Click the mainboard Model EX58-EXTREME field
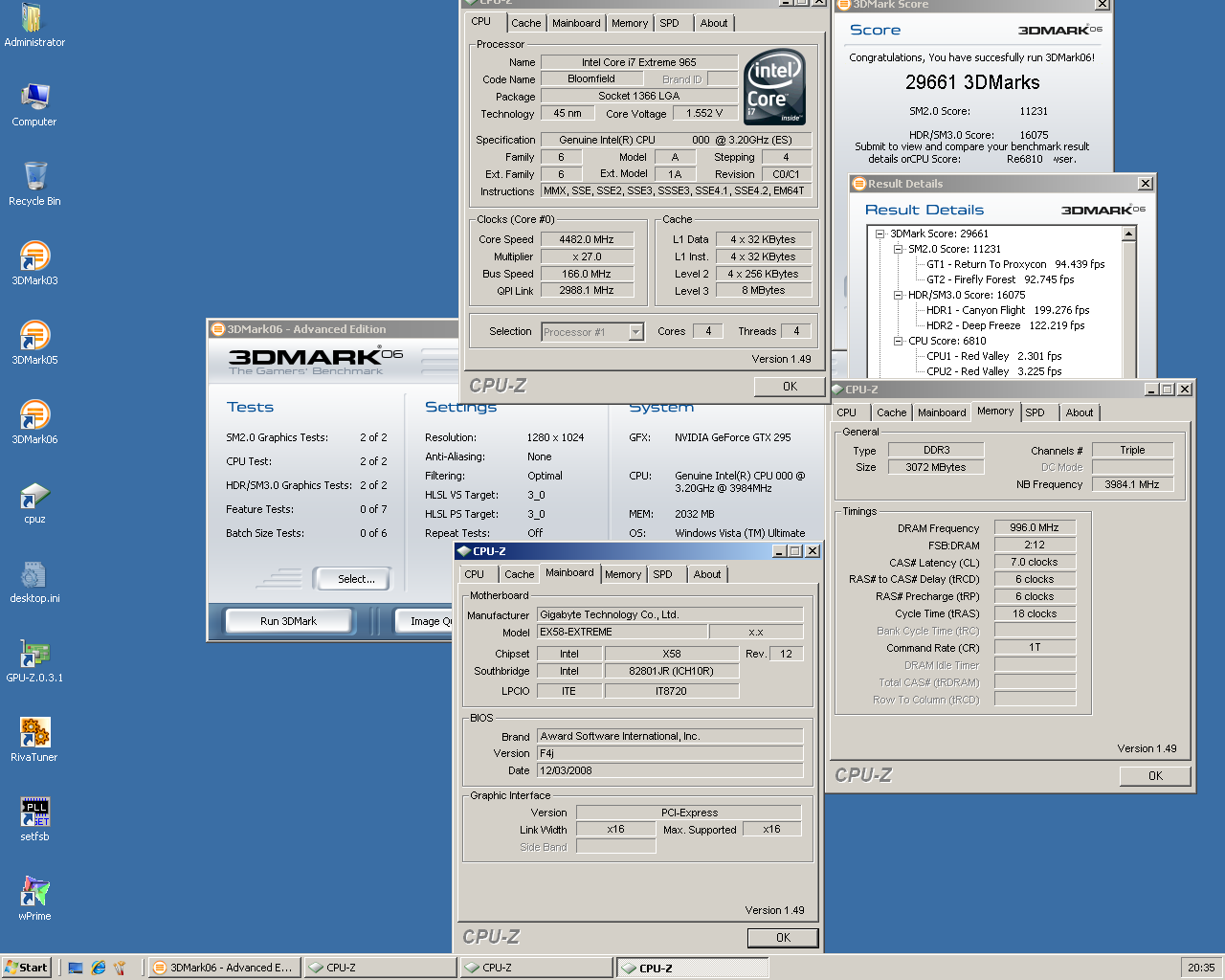 click(622, 632)
